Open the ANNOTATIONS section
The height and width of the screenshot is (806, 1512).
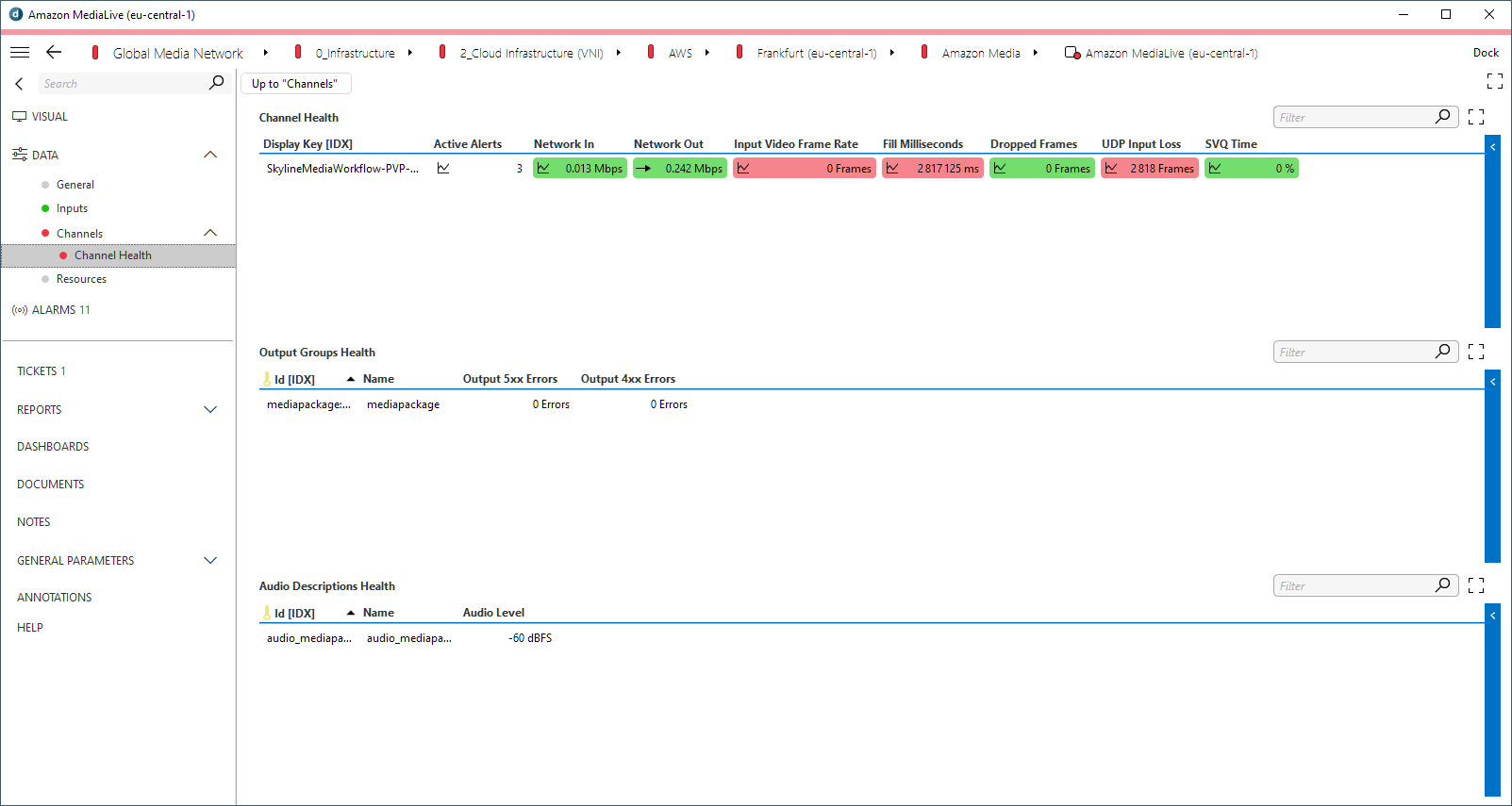pos(55,598)
